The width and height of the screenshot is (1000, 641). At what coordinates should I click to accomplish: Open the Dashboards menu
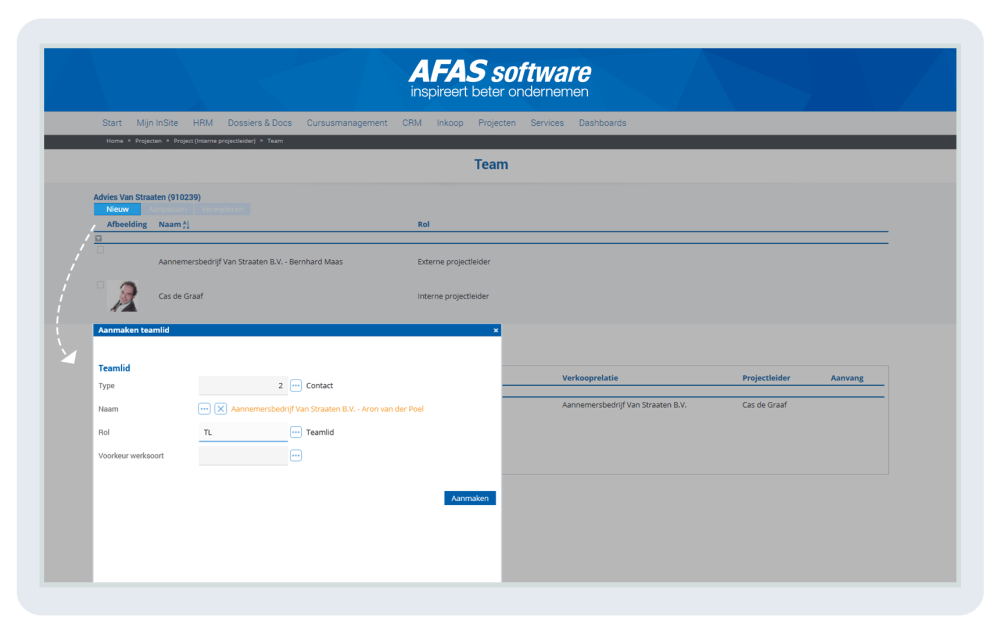pos(603,123)
